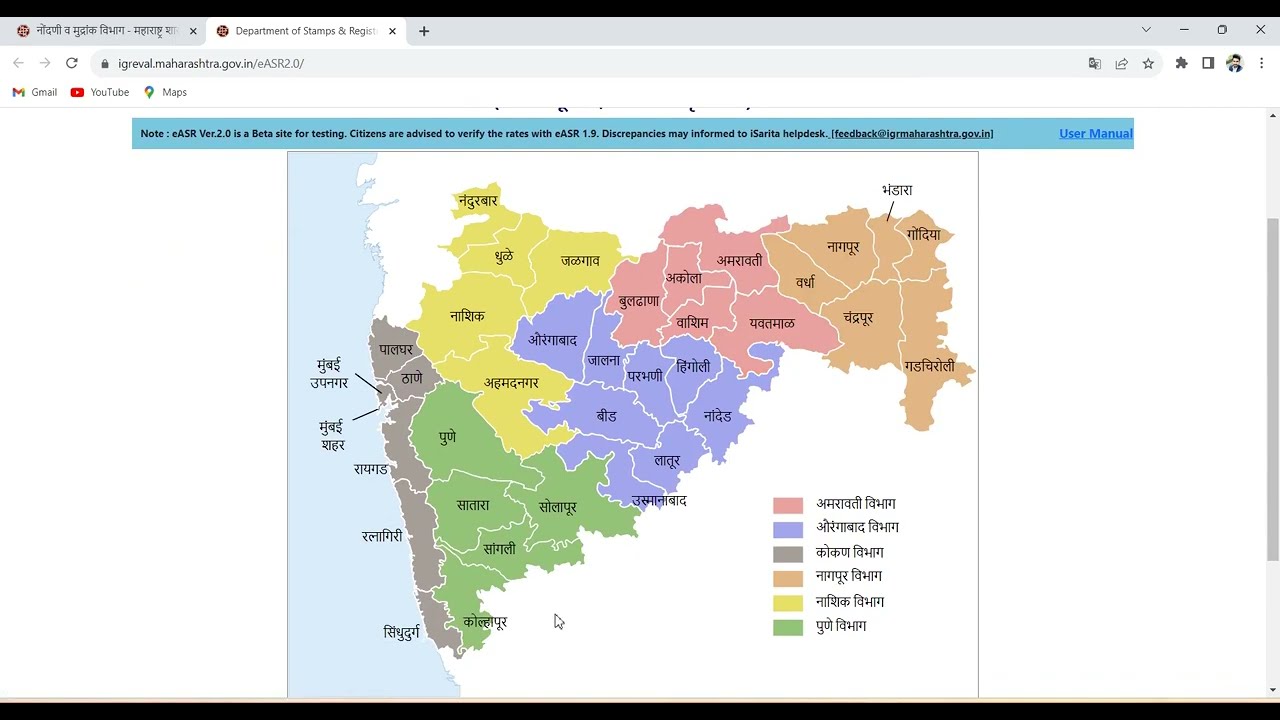
Task: Select यवतमाळ district on the map
Action: pos(772,323)
